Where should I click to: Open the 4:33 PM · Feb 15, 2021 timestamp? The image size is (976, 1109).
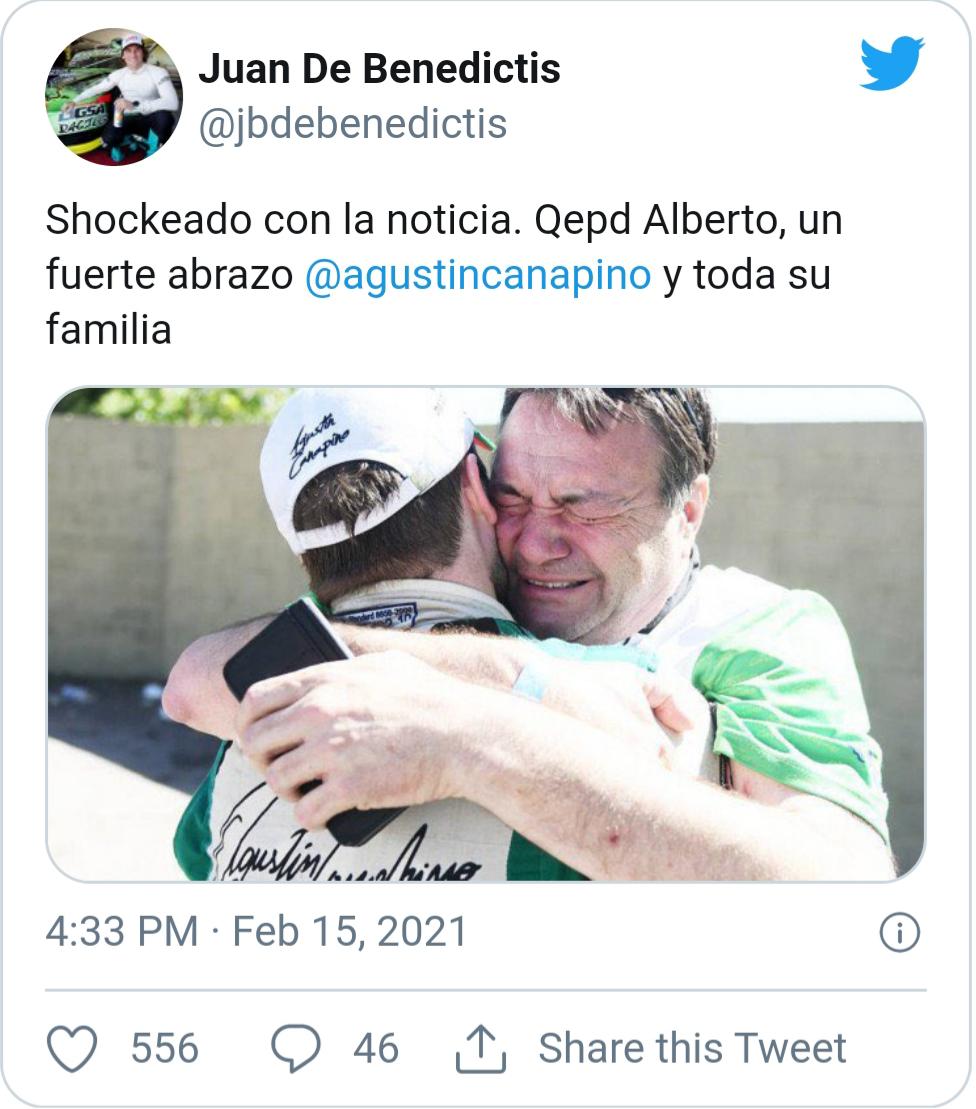point(256,931)
